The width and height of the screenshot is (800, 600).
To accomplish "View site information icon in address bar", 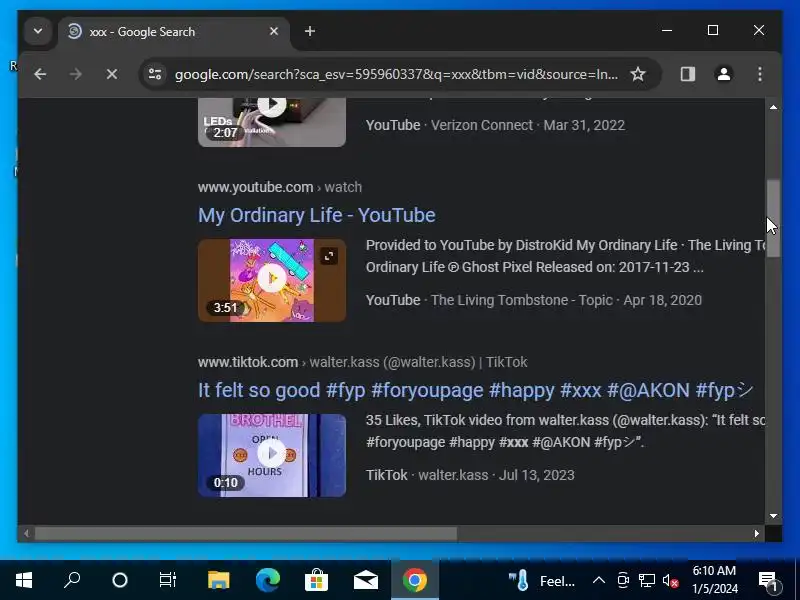I will pyautogui.click(x=155, y=74).
